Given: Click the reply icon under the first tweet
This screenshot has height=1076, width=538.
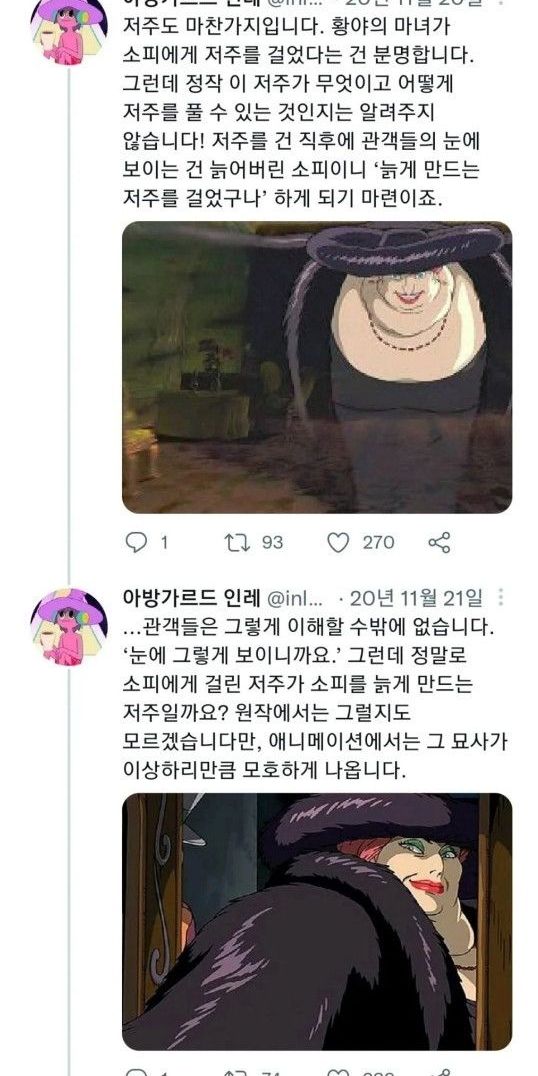Looking at the screenshot, I should (137, 542).
